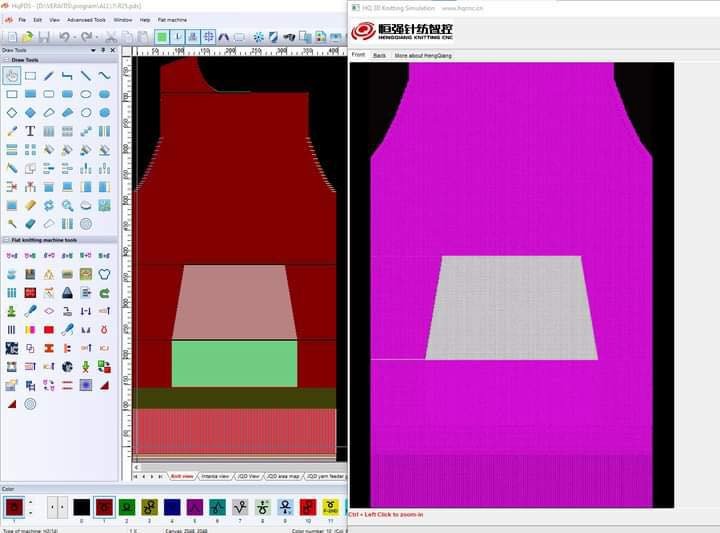Select the Text tool icon
This screenshot has width=720, height=533.
30,131
